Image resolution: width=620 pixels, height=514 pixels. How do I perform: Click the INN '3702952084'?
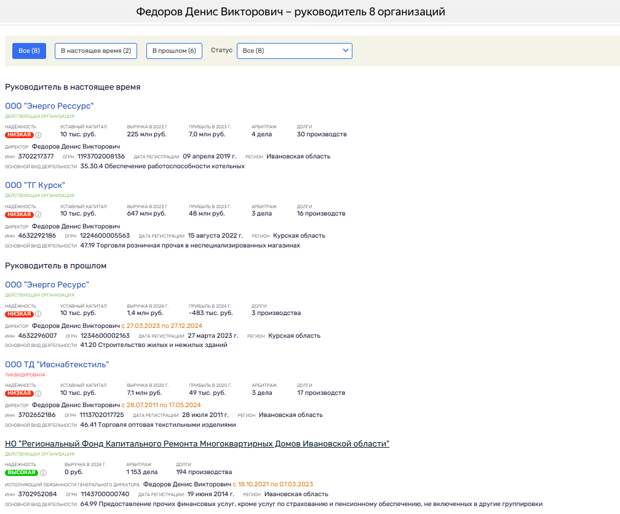(38, 494)
